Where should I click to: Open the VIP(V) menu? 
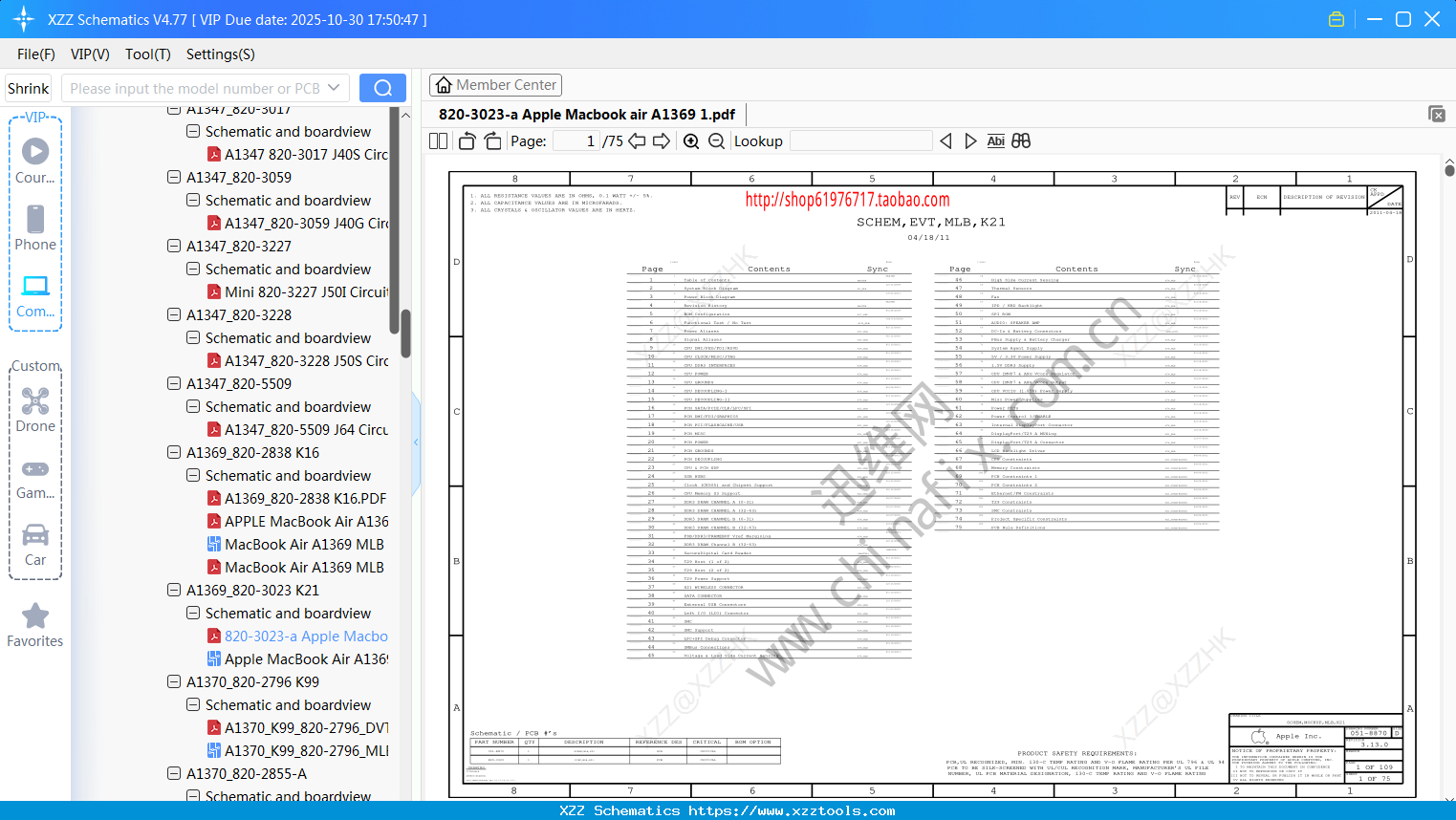click(90, 54)
